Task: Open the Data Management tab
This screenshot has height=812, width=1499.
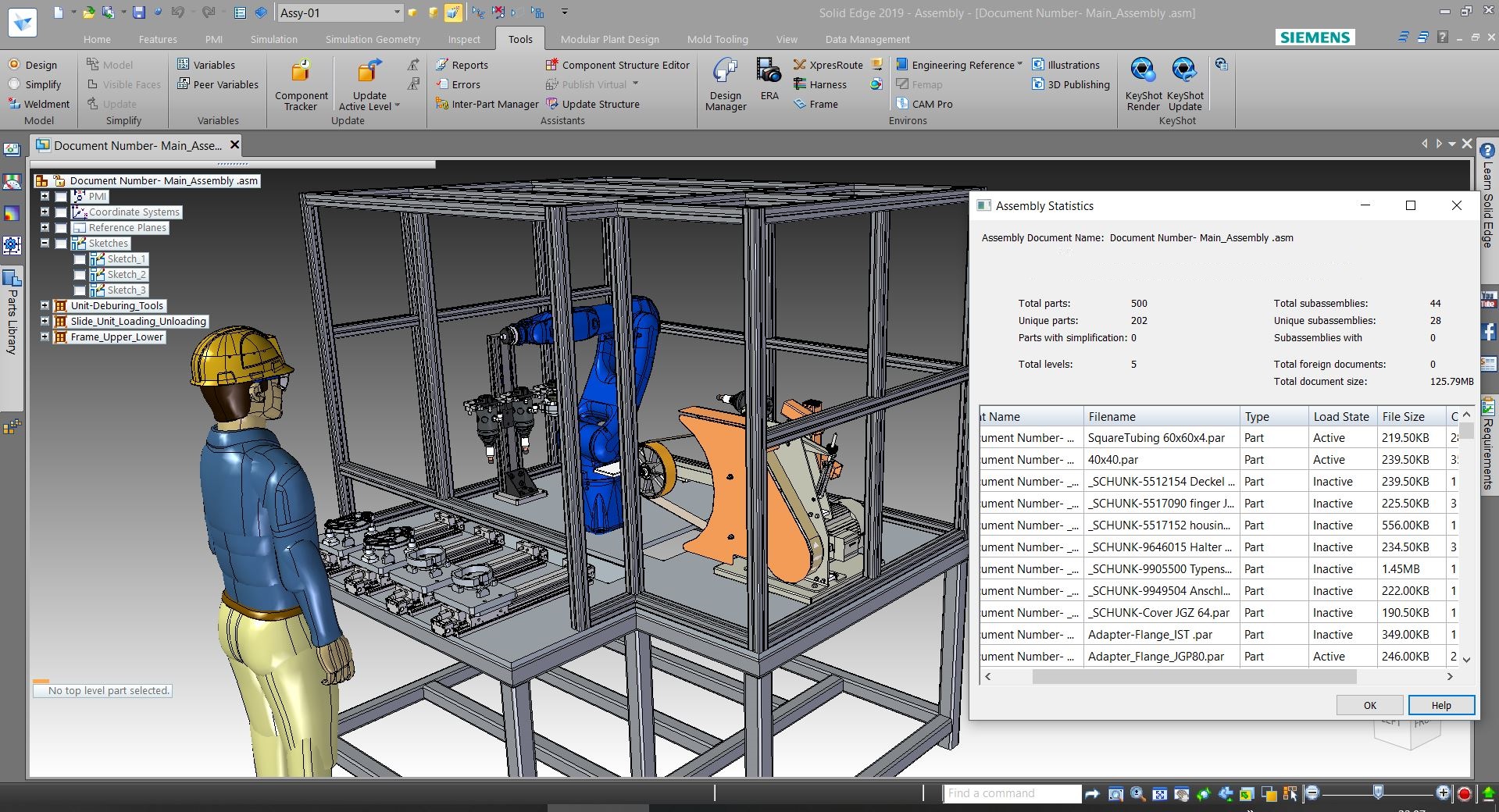Action: (x=868, y=39)
